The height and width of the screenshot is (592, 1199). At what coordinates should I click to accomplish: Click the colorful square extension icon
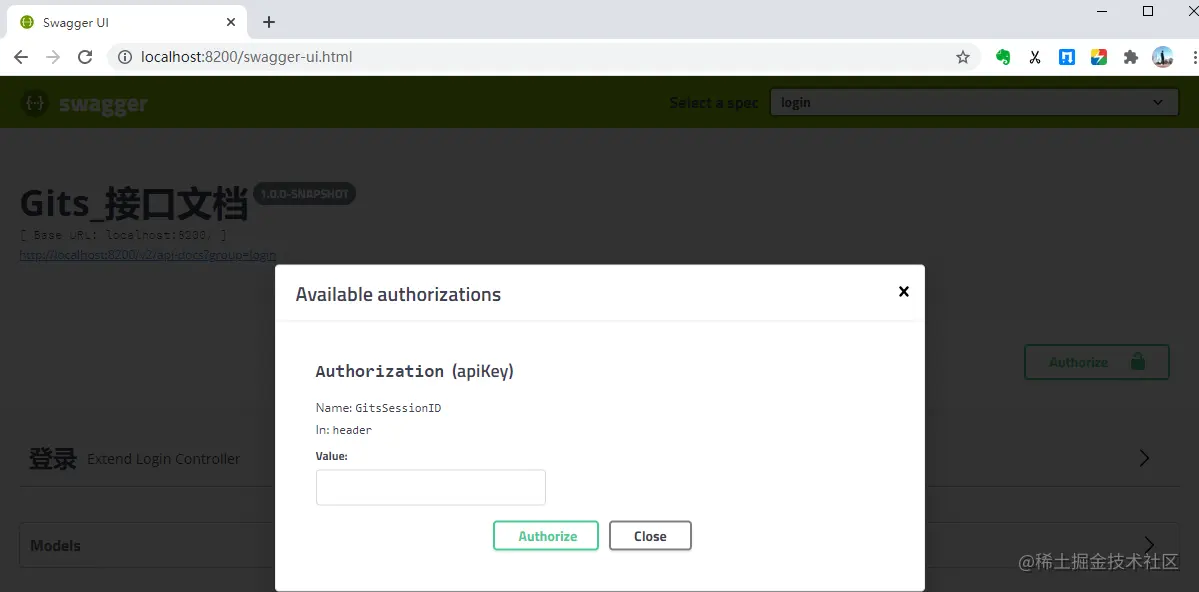point(1099,57)
